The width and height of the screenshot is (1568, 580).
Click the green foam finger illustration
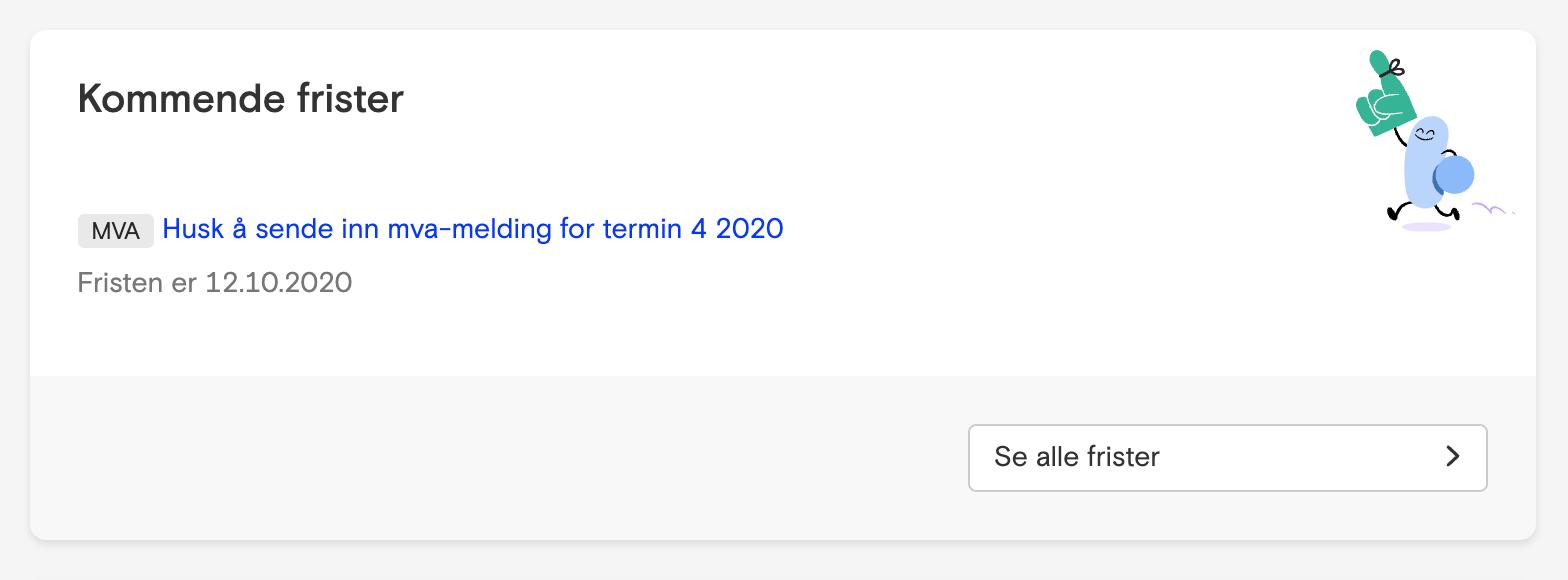point(1384,95)
